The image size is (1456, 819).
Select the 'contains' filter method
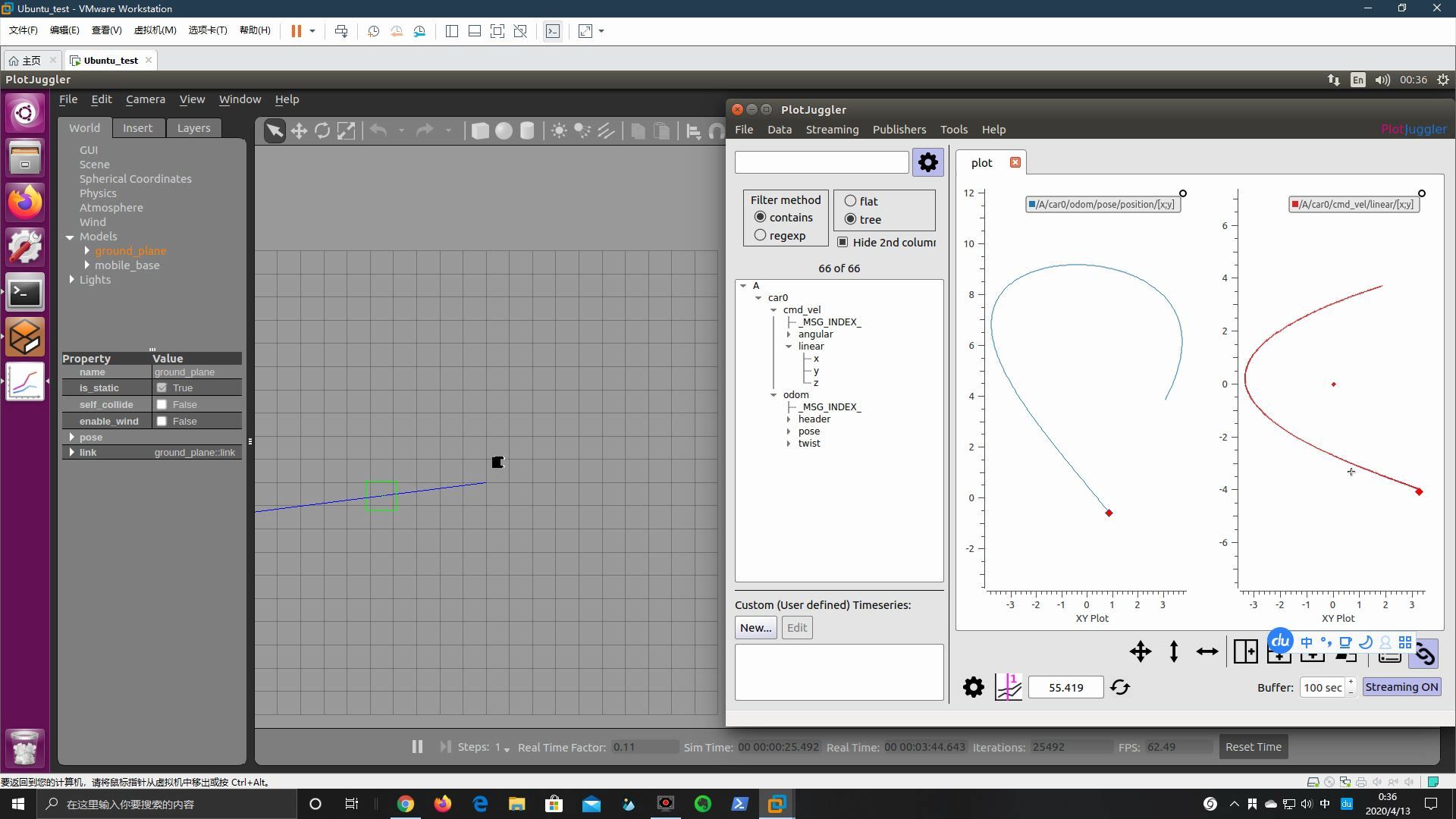coord(760,218)
